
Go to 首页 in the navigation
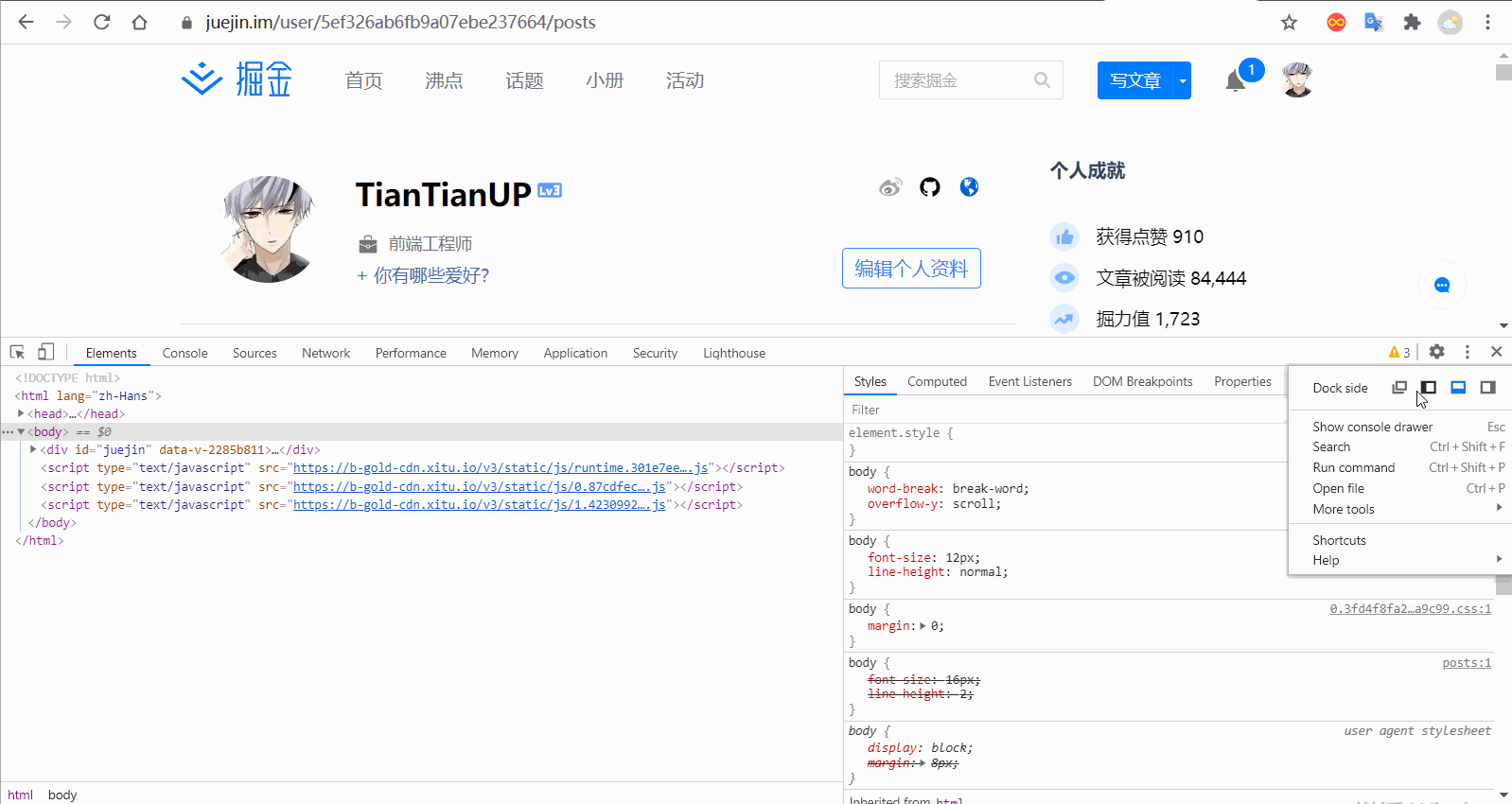tap(363, 80)
